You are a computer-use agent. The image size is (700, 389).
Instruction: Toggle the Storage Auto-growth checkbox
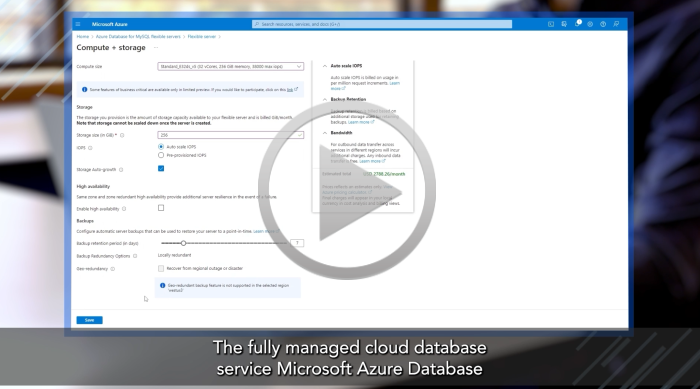coord(161,168)
